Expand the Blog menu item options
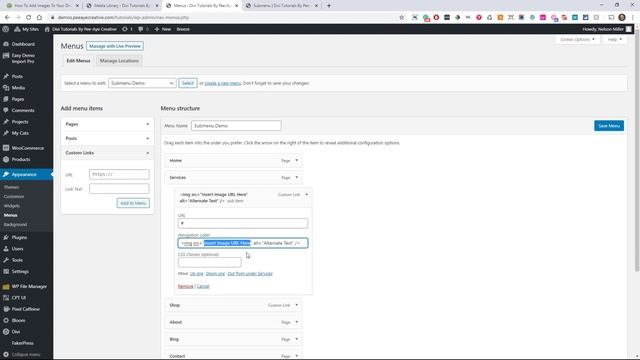 [297, 339]
